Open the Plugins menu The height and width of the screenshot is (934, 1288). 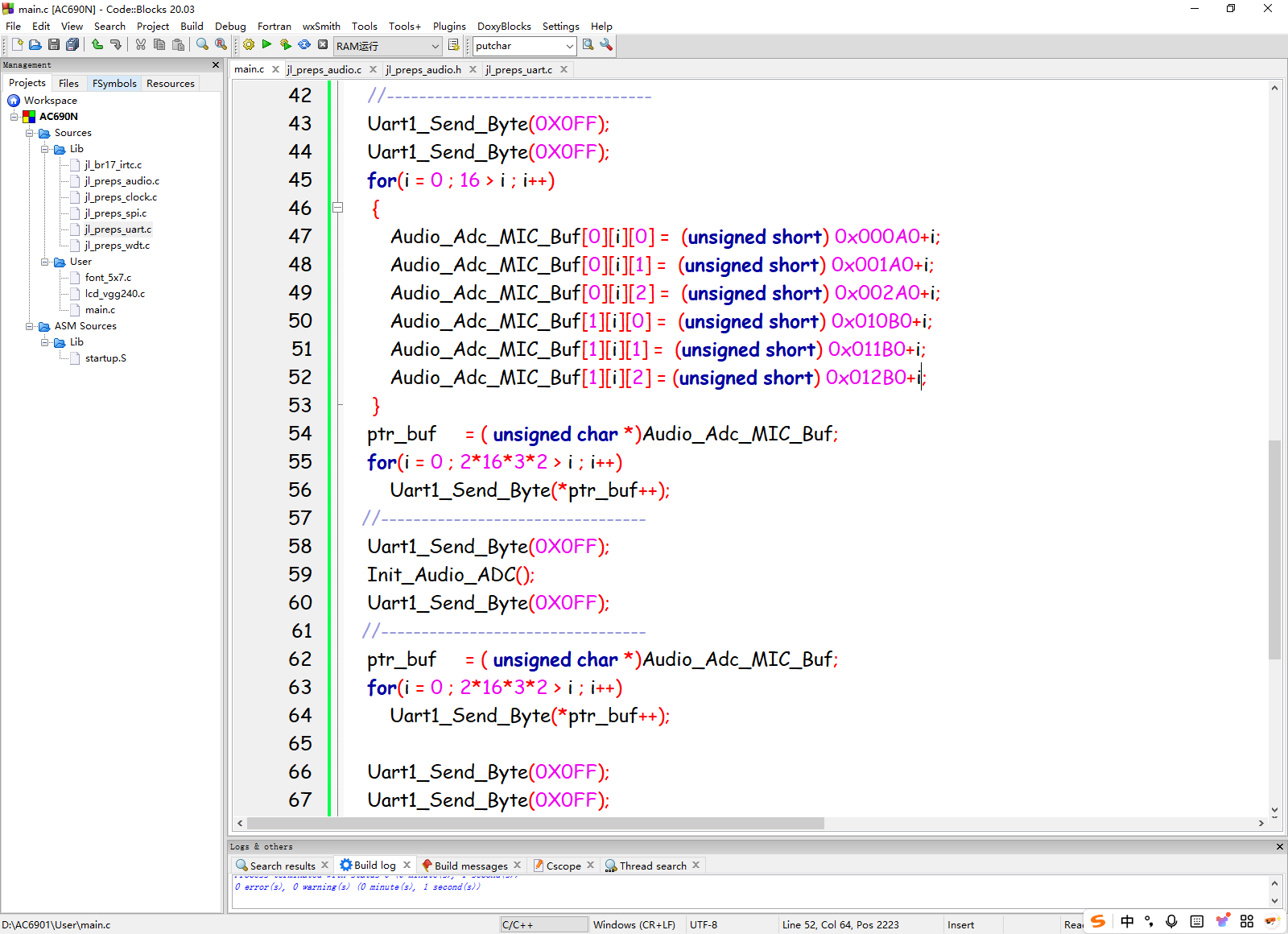(449, 26)
